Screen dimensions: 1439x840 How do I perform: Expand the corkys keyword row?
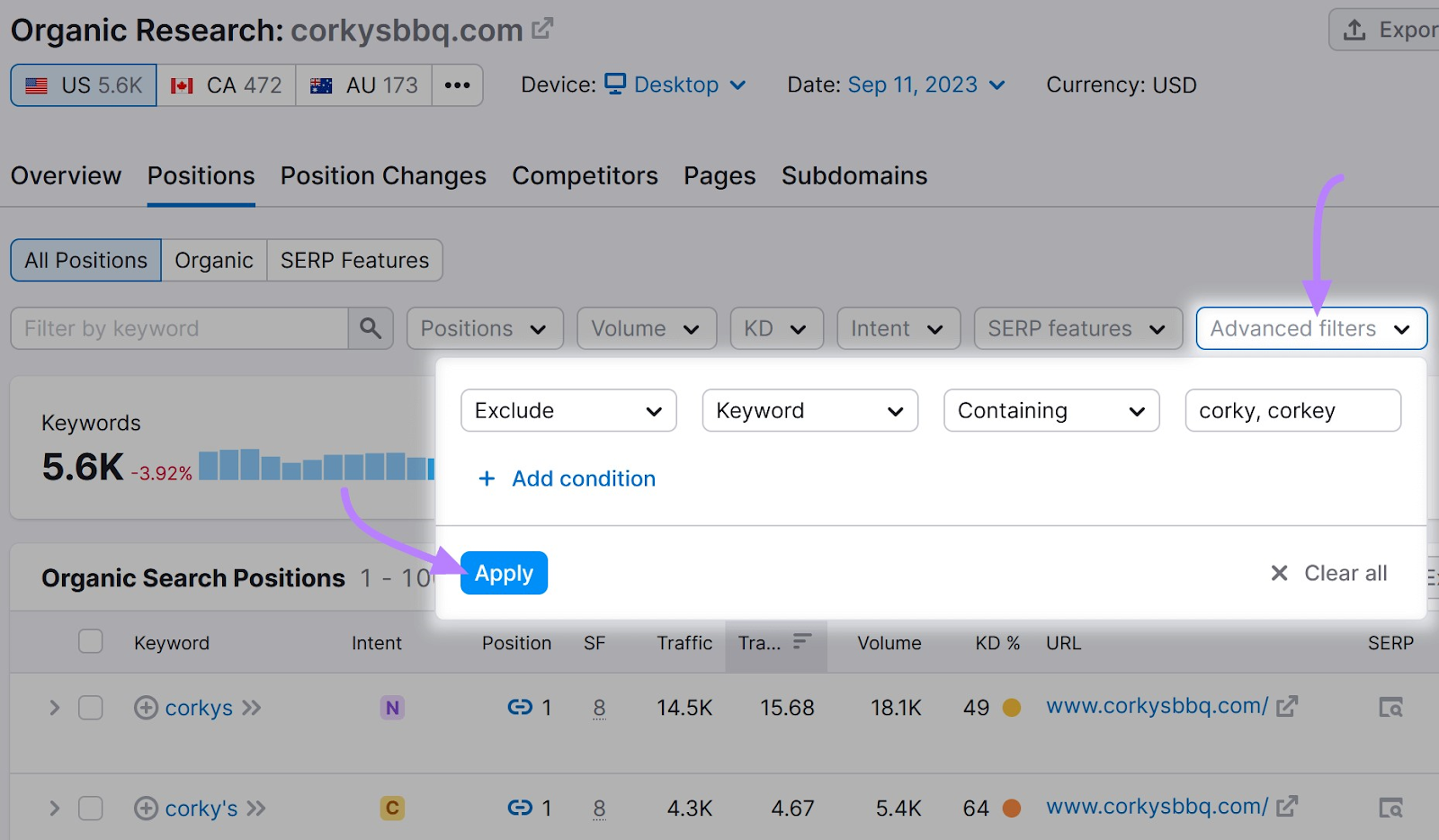click(x=54, y=708)
